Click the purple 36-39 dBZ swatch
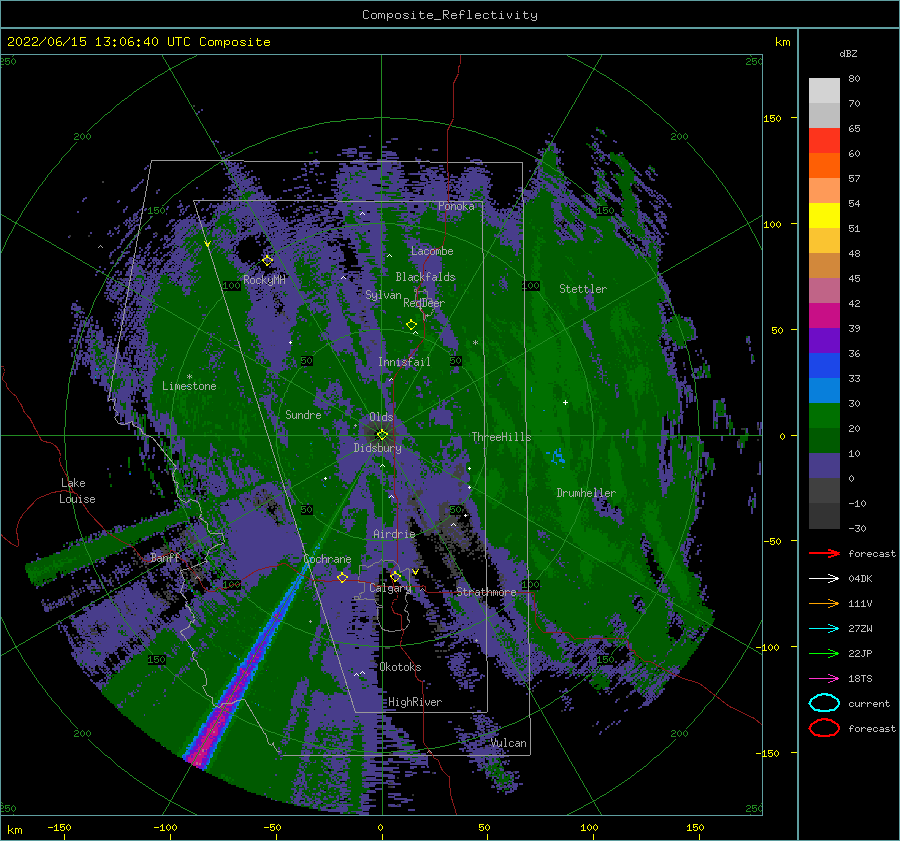This screenshot has width=900, height=841. (x=824, y=341)
